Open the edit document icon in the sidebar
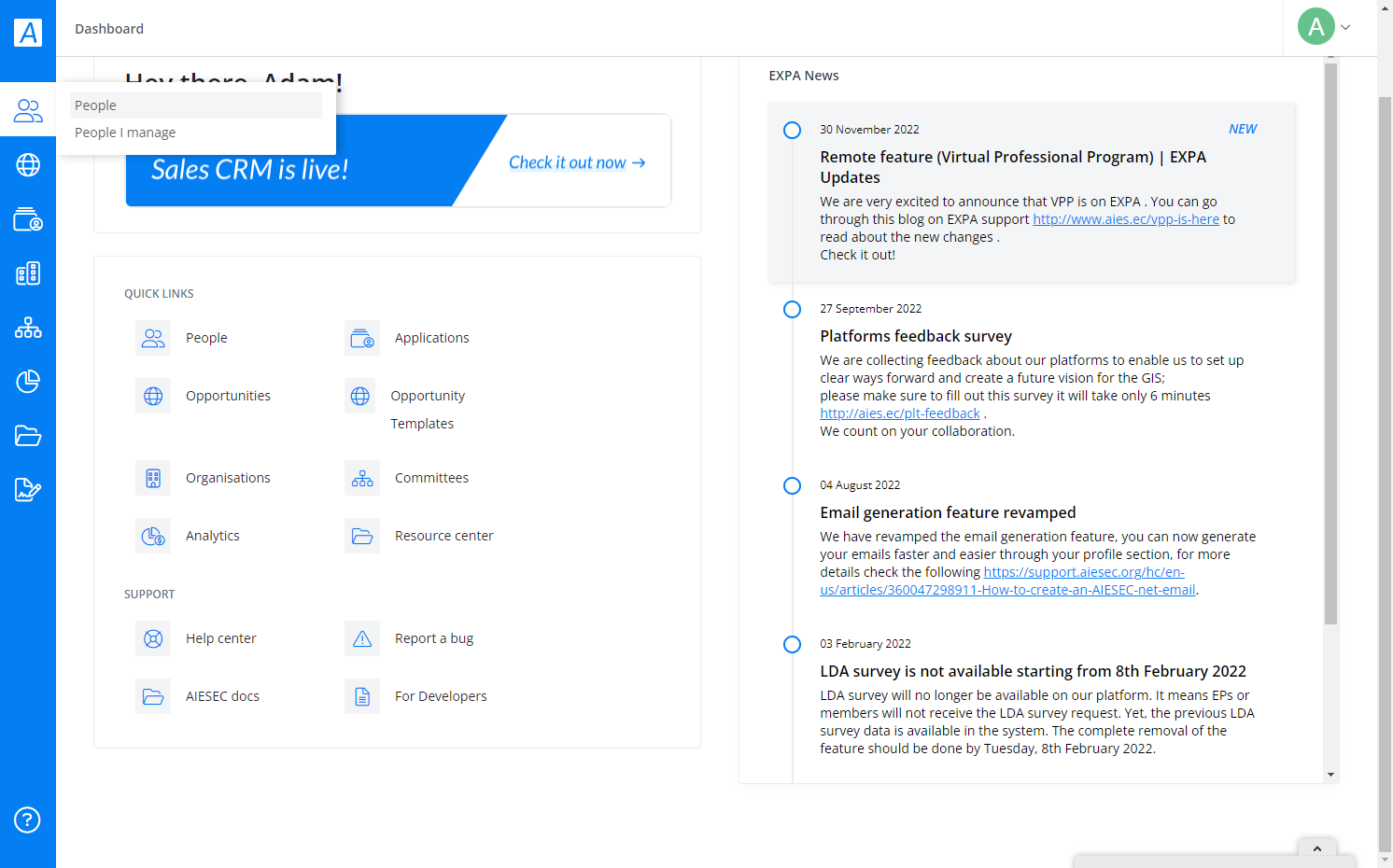 tap(28, 490)
